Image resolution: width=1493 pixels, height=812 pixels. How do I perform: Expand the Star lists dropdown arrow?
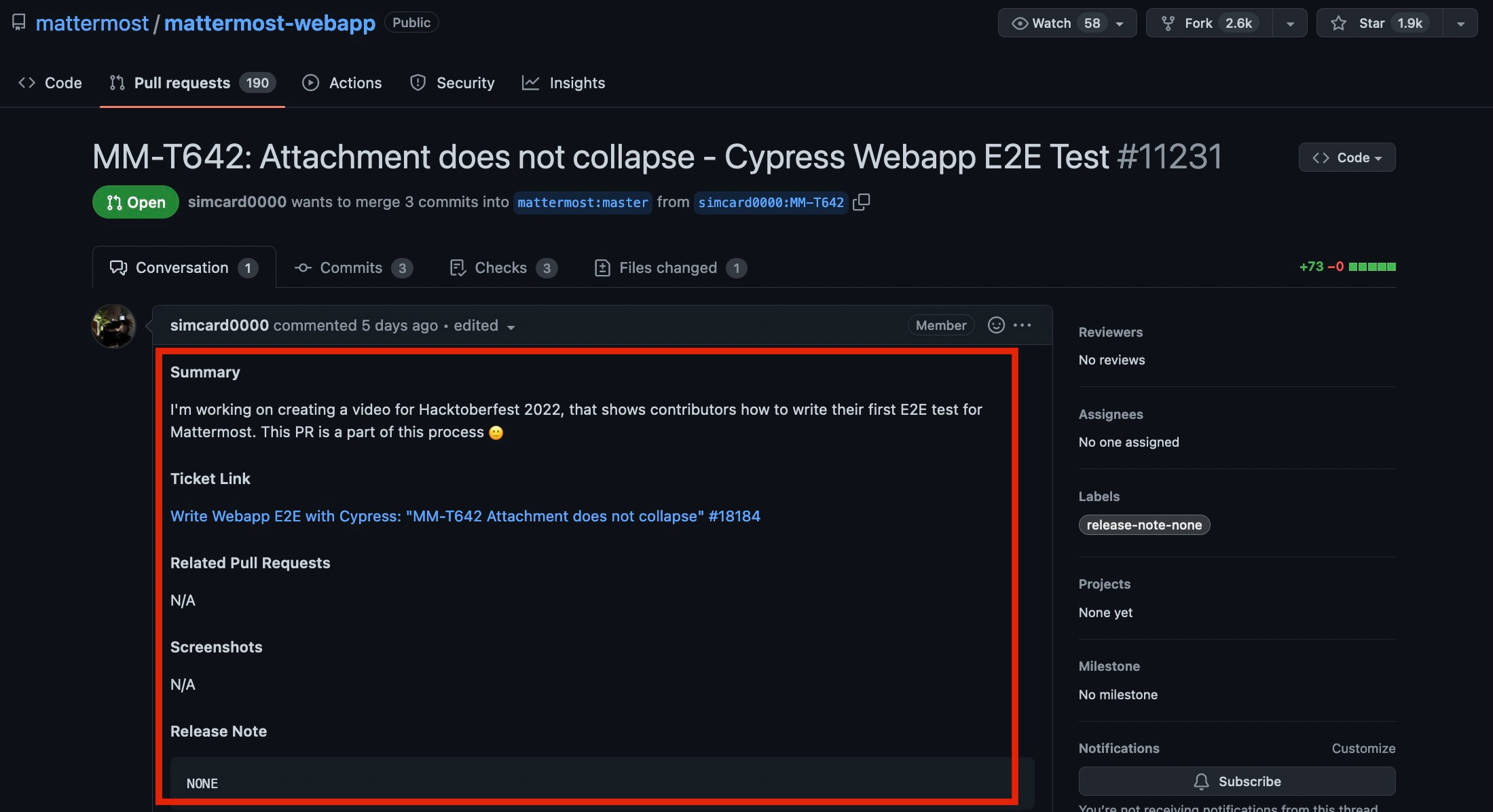[1460, 23]
